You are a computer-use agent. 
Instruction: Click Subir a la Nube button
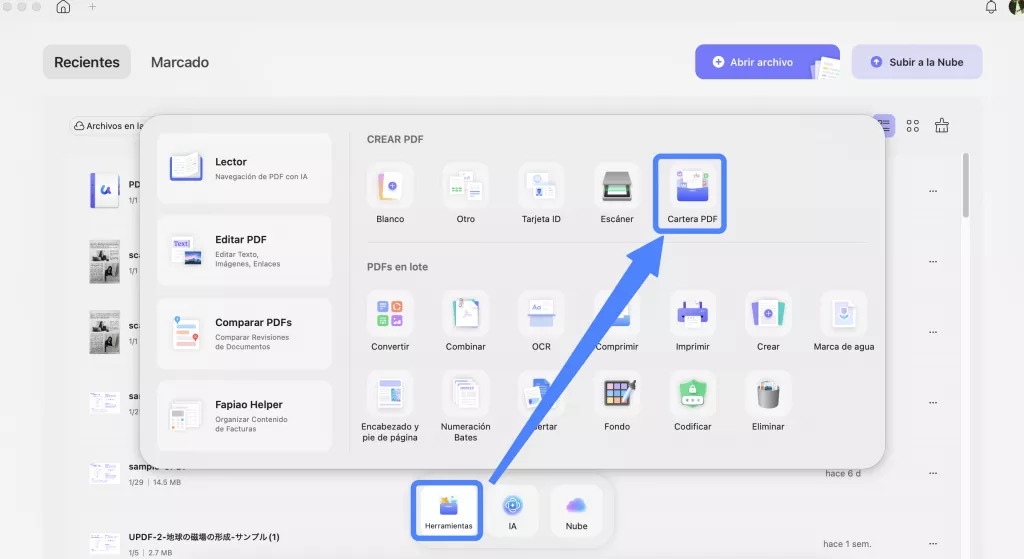(x=917, y=62)
